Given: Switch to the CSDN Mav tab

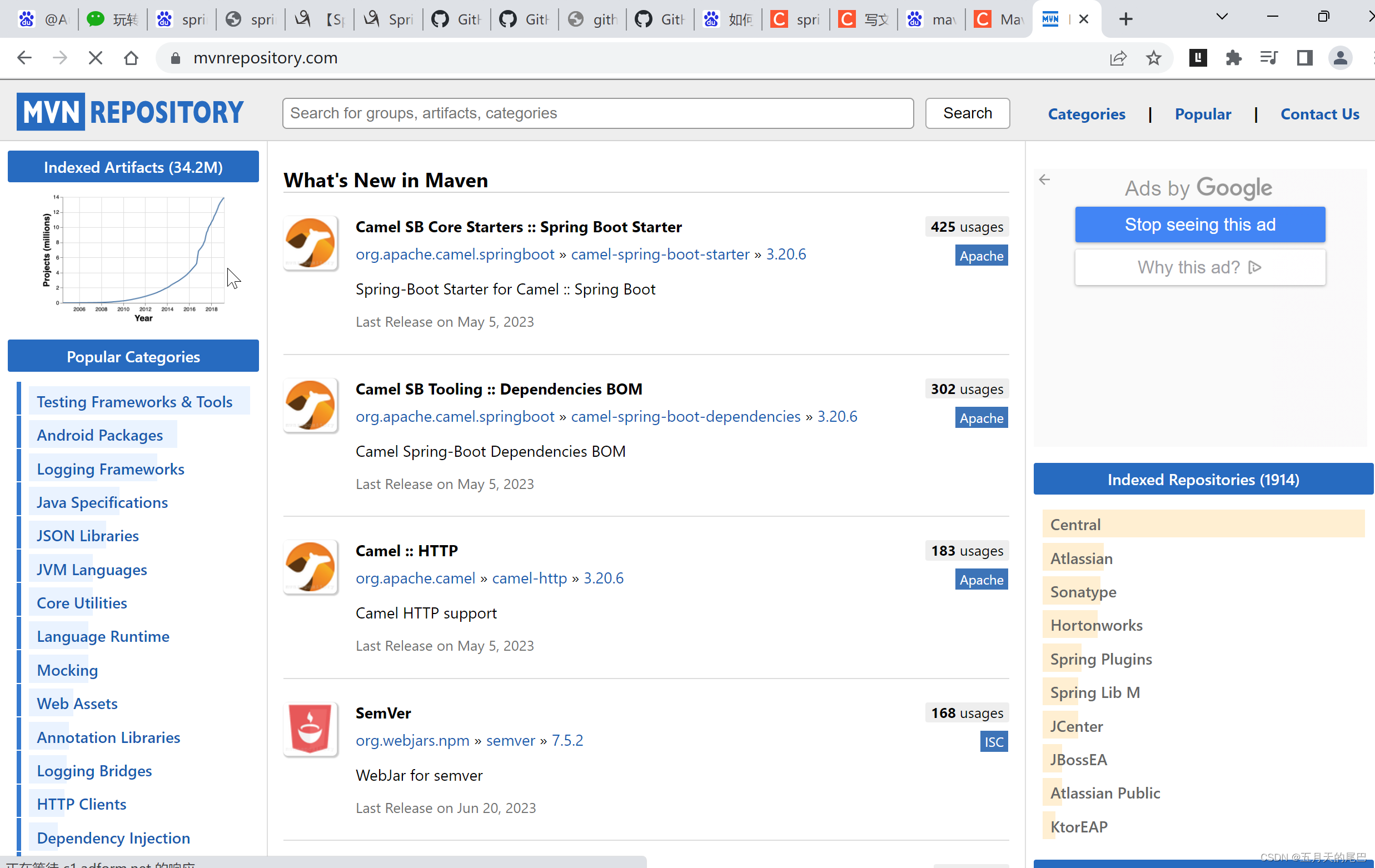Looking at the screenshot, I should click(999, 19).
